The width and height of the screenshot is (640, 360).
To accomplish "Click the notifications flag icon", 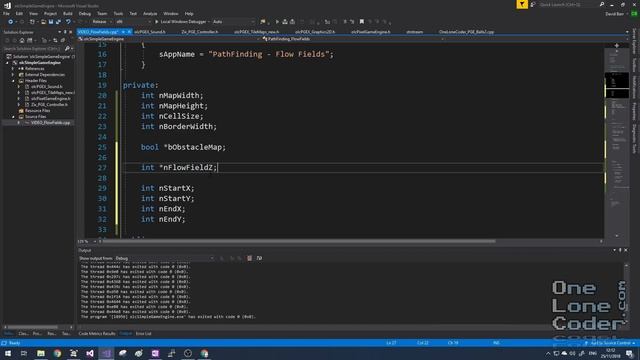I will click(x=522, y=4).
